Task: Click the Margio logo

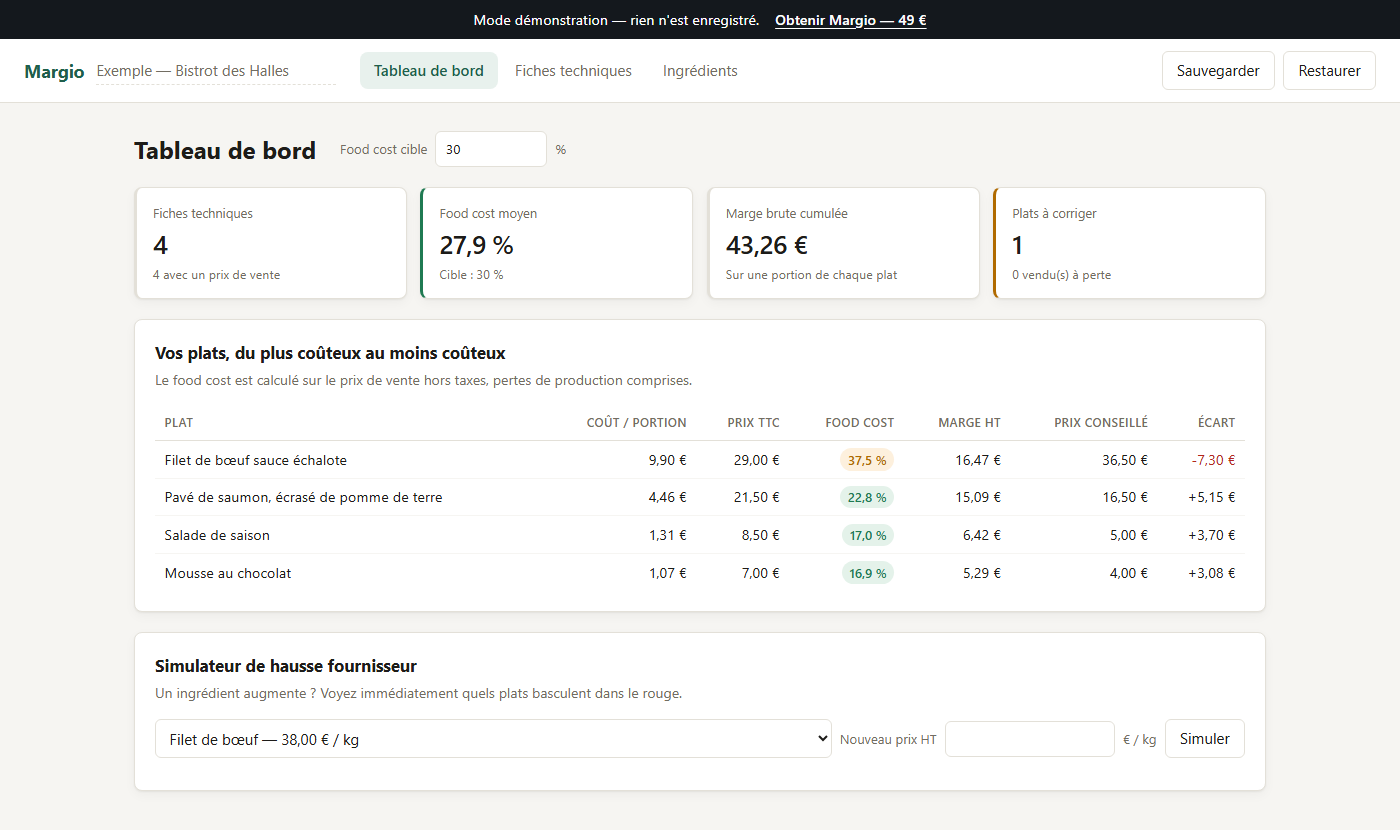Action: [54, 72]
